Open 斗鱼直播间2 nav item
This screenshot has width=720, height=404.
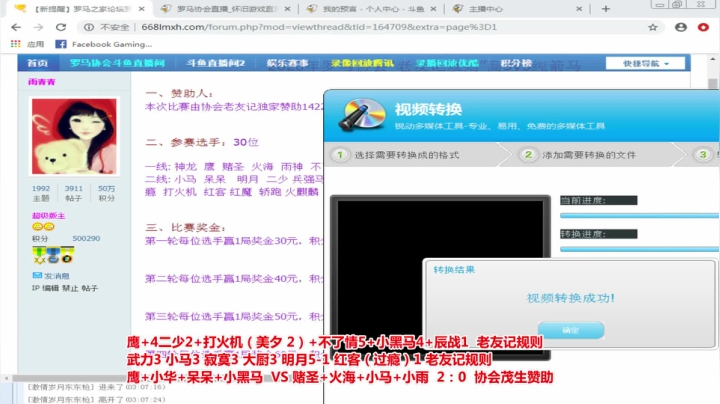point(215,63)
